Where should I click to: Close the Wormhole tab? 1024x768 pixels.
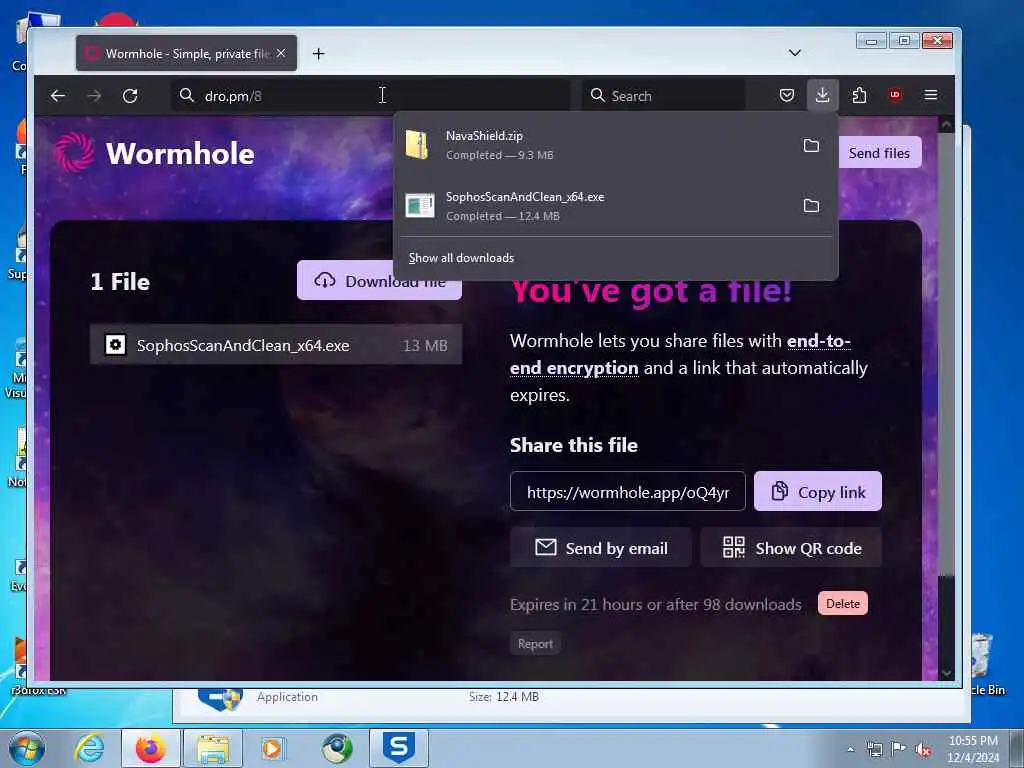(281, 53)
